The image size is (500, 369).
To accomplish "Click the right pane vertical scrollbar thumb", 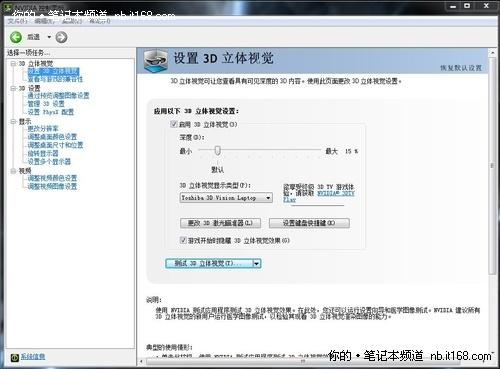I will click(492, 166).
